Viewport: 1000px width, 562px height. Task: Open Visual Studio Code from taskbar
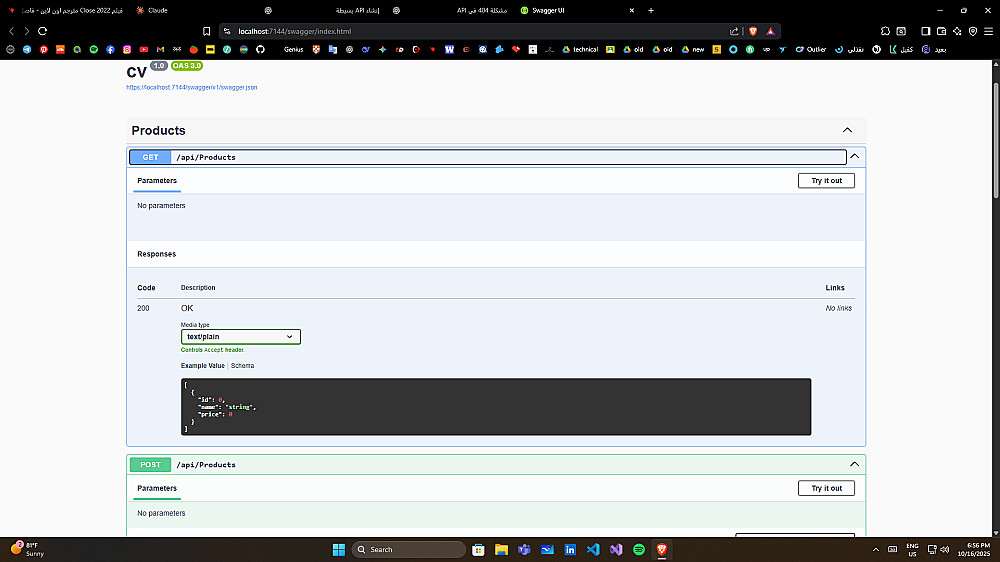tap(593, 549)
